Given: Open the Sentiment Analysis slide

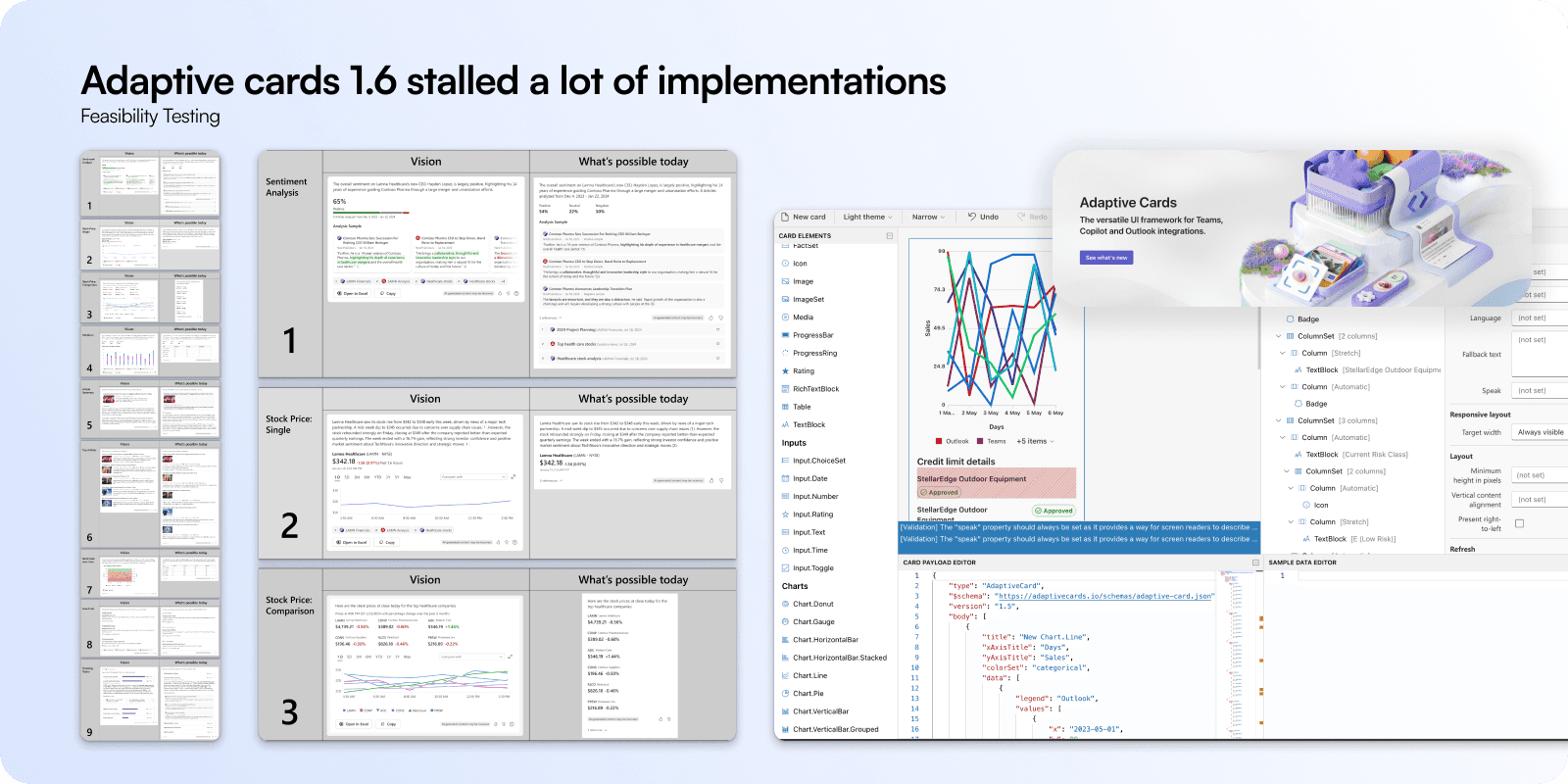Looking at the screenshot, I should [x=497, y=264].
